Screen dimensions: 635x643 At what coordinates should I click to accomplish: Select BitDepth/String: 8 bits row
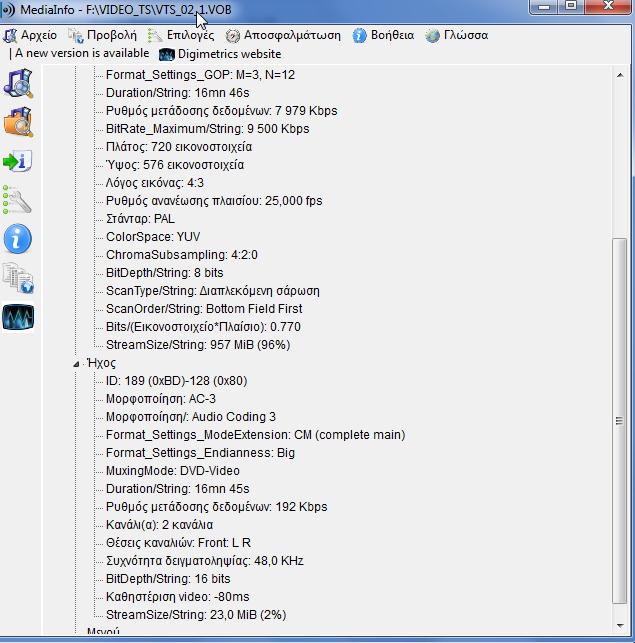click(164, 273)
